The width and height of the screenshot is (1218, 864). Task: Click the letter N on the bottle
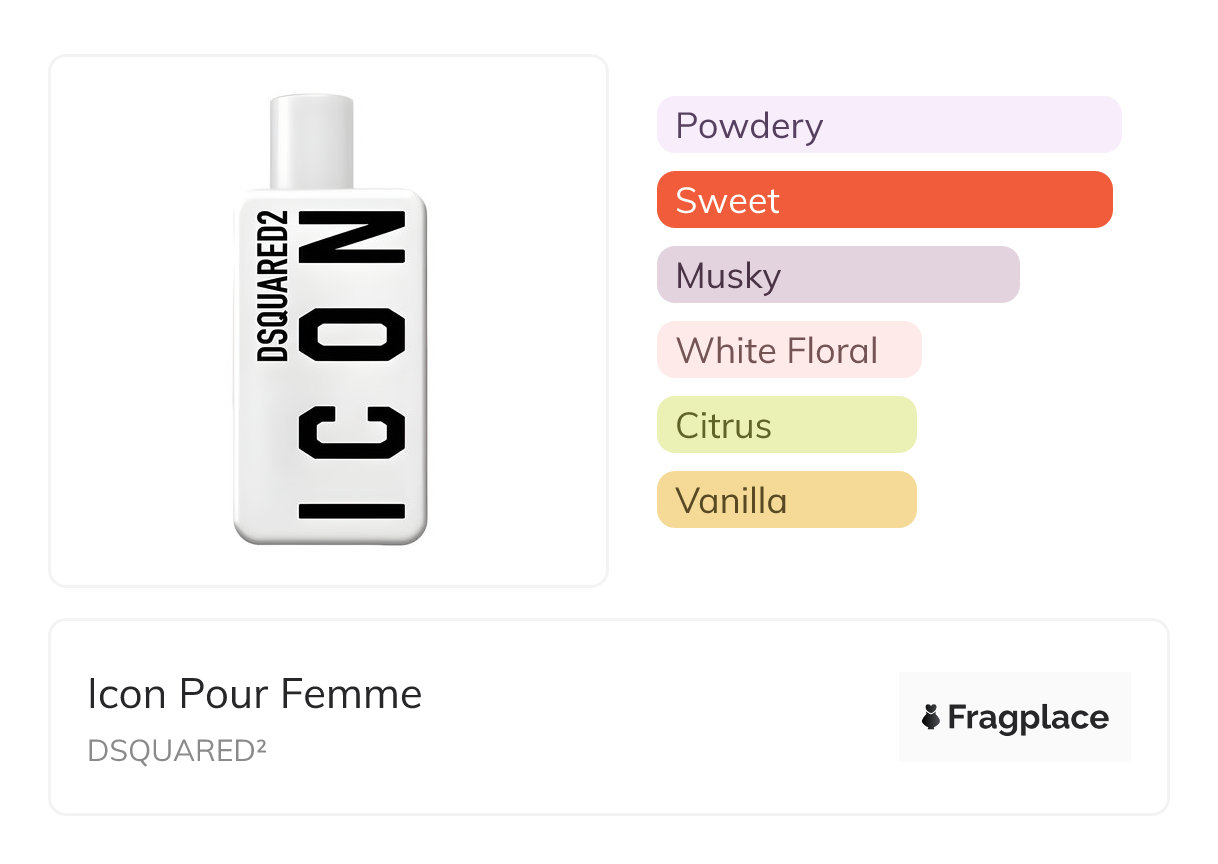point(352,238)
